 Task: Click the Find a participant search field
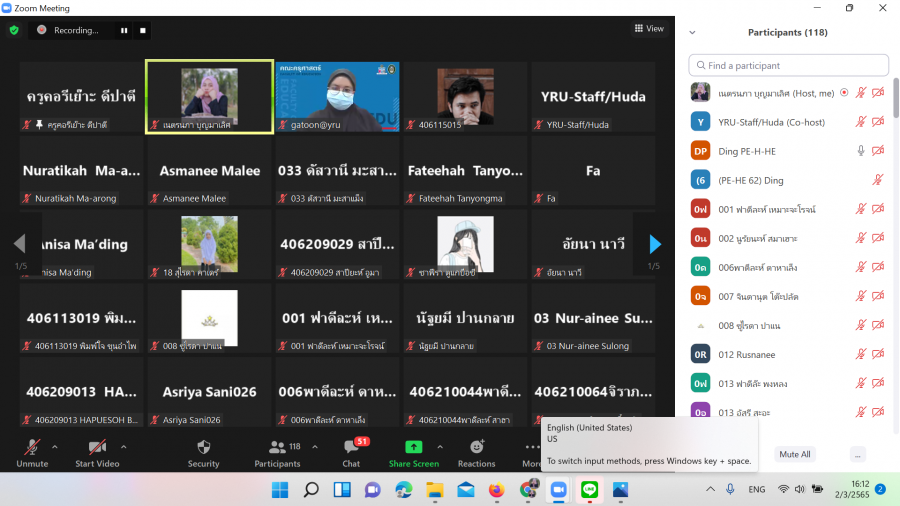788,65
